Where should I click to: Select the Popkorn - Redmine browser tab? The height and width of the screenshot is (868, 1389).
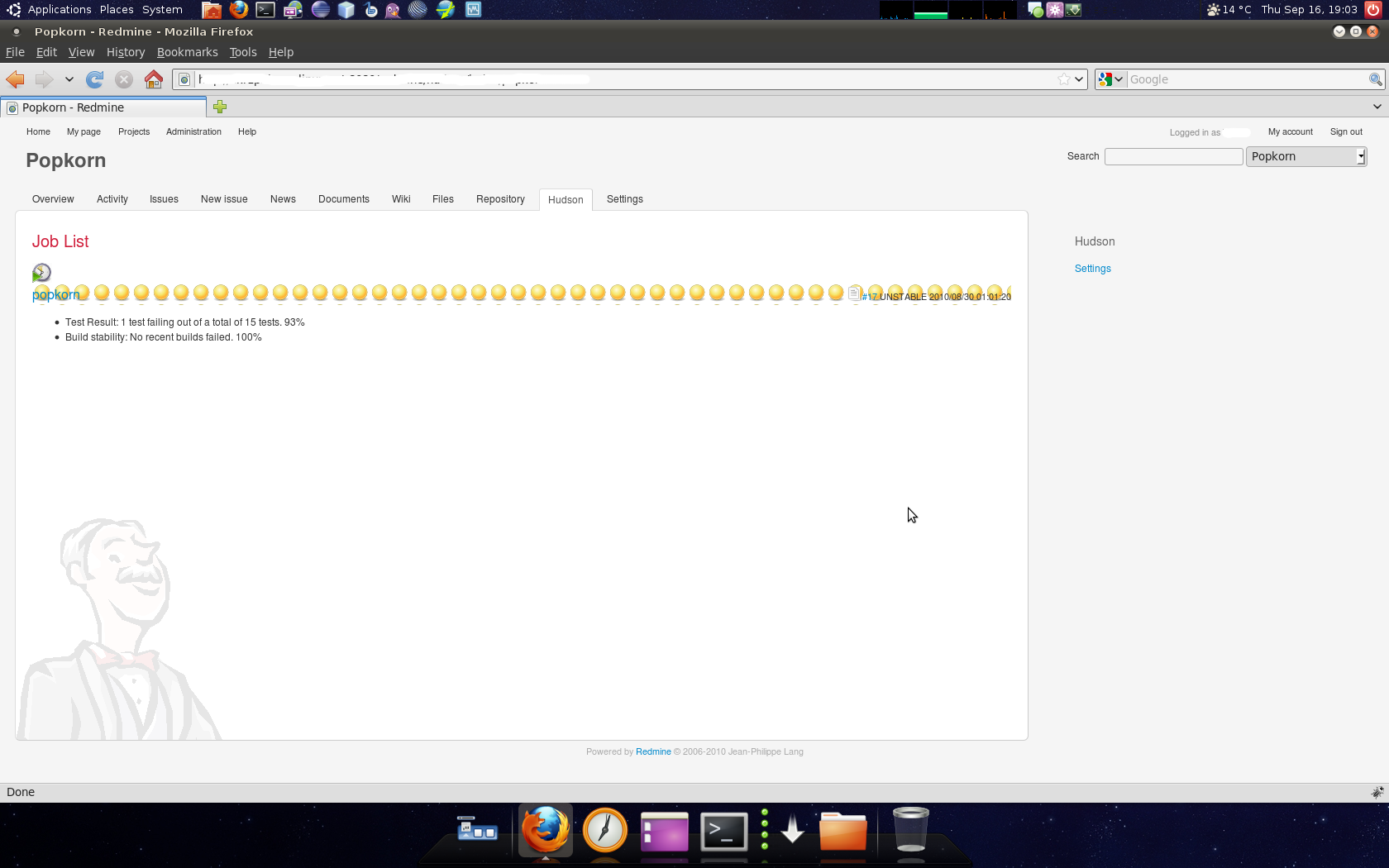click(x=103, y=107)
